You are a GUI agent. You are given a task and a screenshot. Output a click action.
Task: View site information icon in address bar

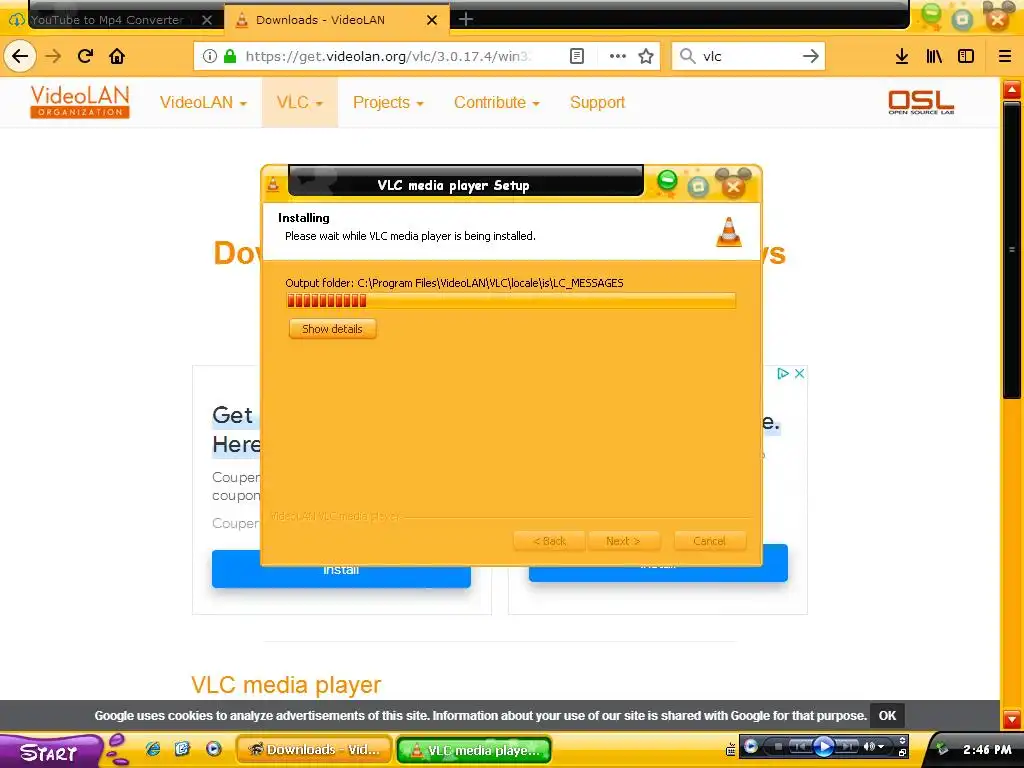point(209,56)
